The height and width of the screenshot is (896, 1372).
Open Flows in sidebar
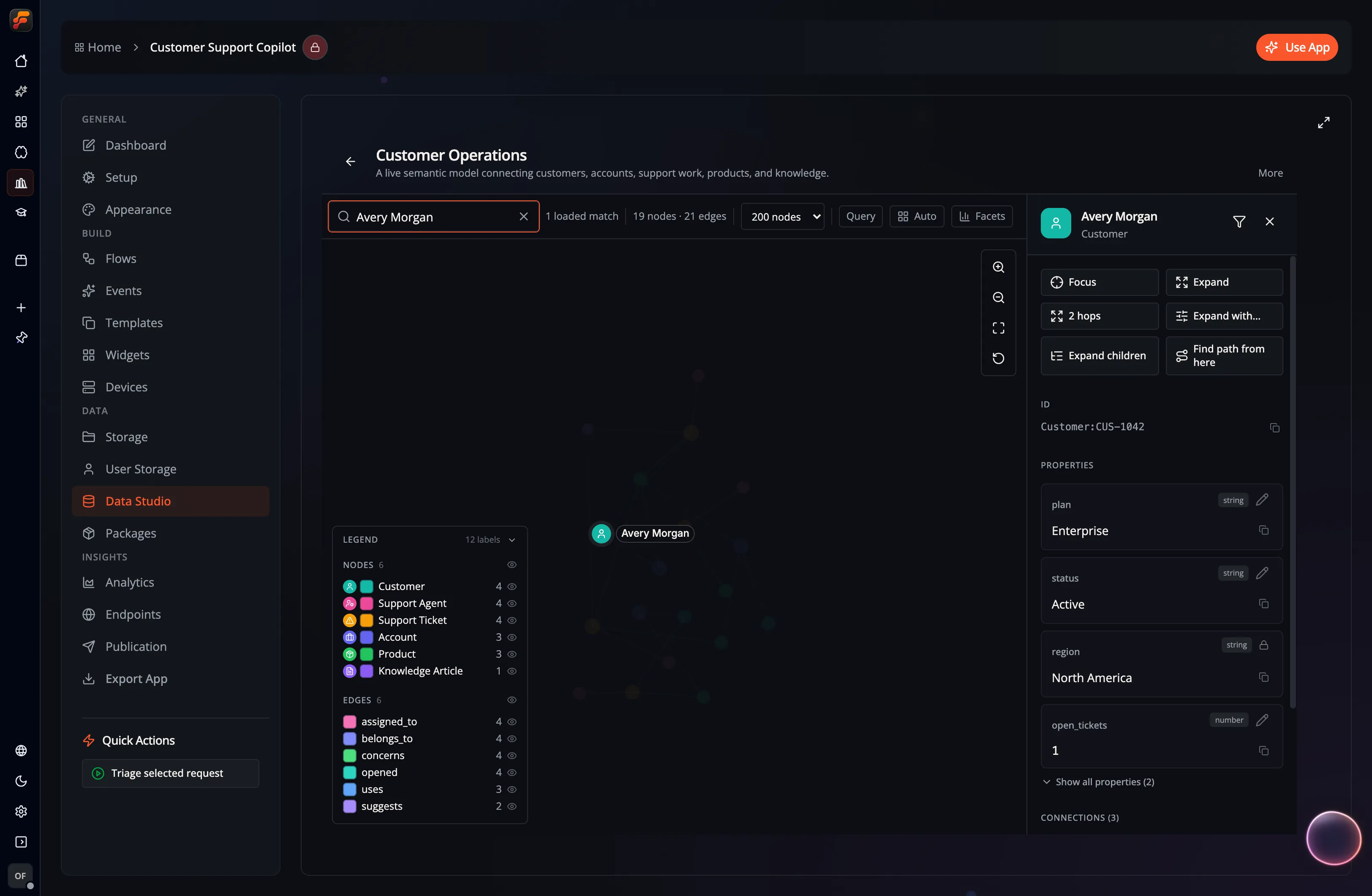(170, 259)
